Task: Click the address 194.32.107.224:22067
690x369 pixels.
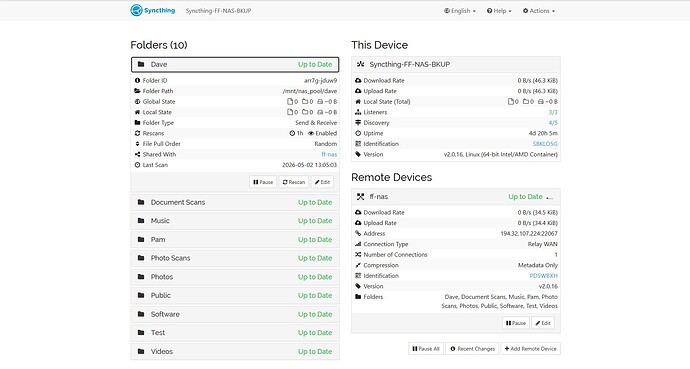Action: pos(529,234)
